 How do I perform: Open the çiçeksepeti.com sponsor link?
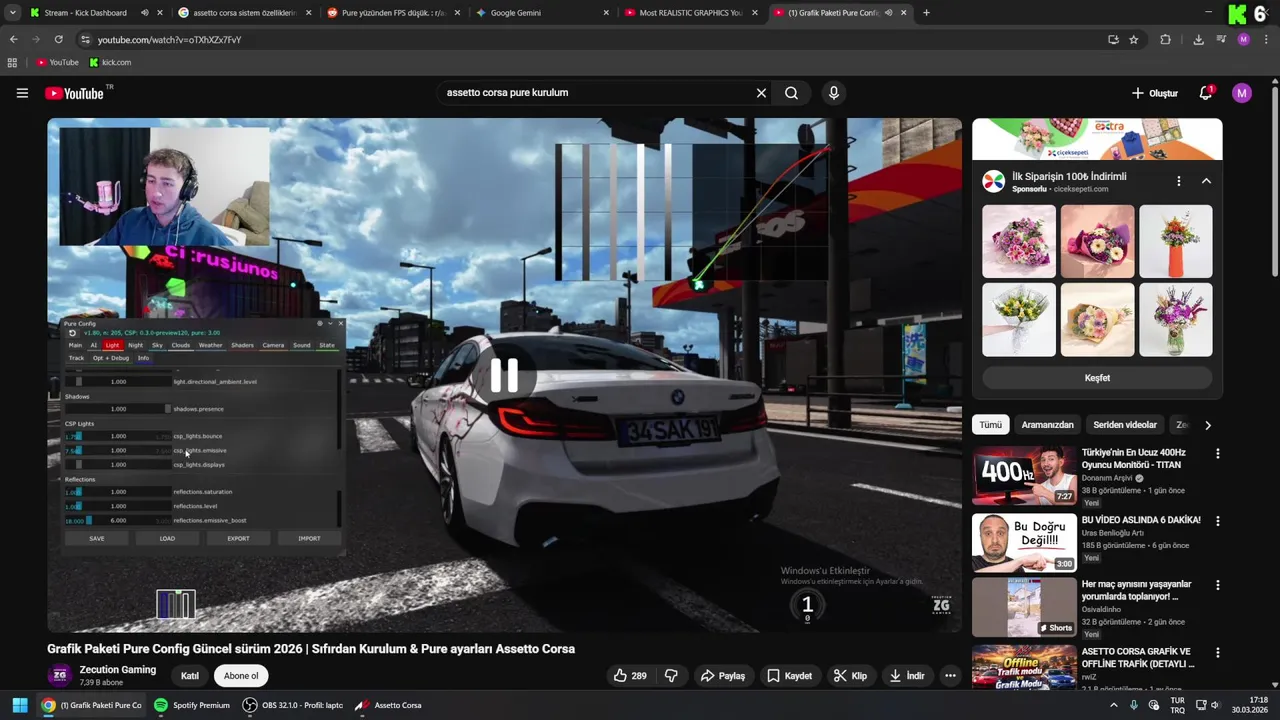coord(1081,189)
